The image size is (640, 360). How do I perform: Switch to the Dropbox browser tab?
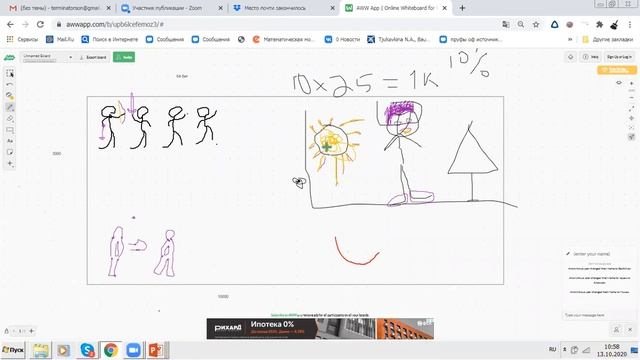pyautogui.click(x=284, y=8)
